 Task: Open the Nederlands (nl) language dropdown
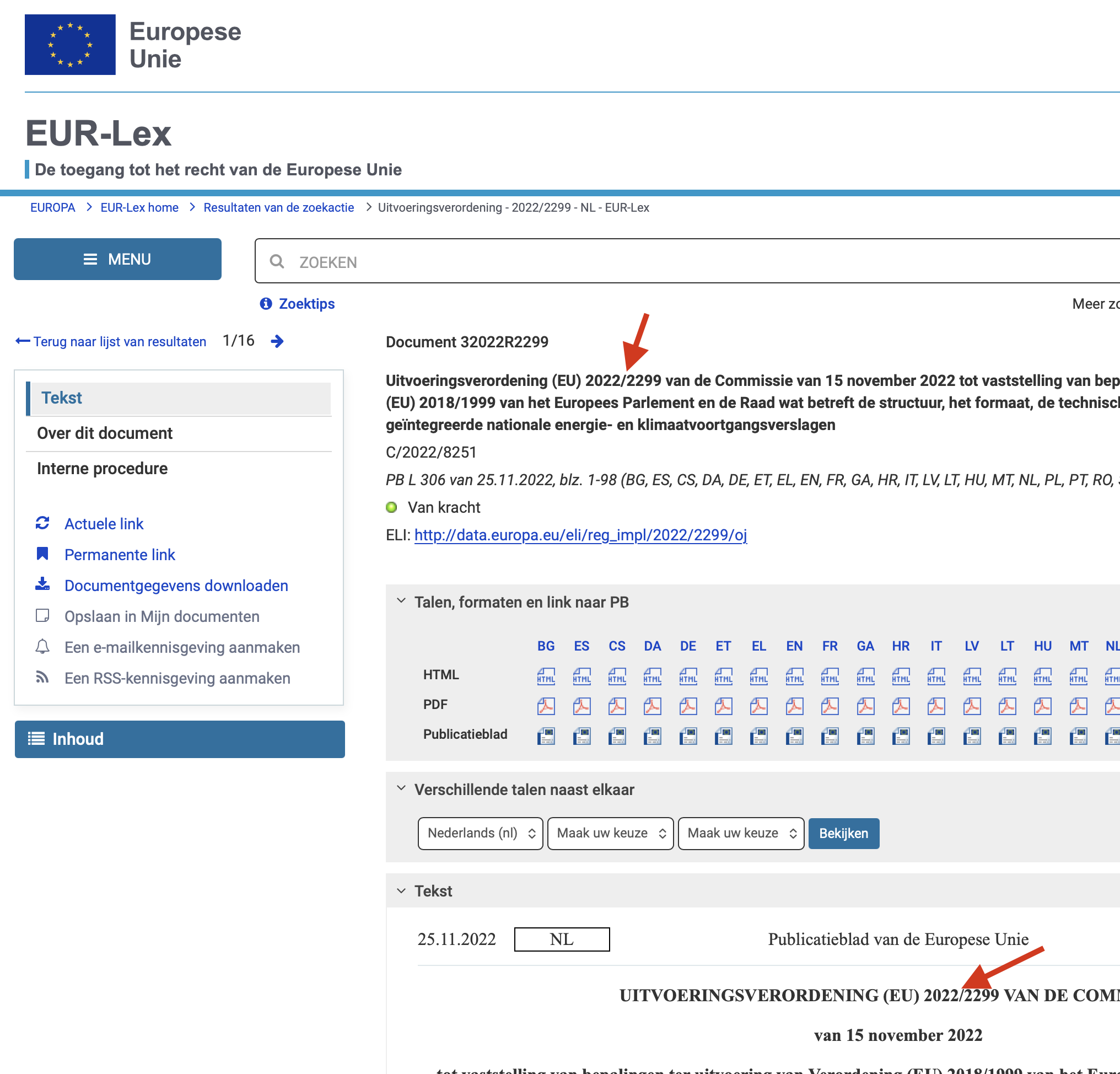click(480, 834)
